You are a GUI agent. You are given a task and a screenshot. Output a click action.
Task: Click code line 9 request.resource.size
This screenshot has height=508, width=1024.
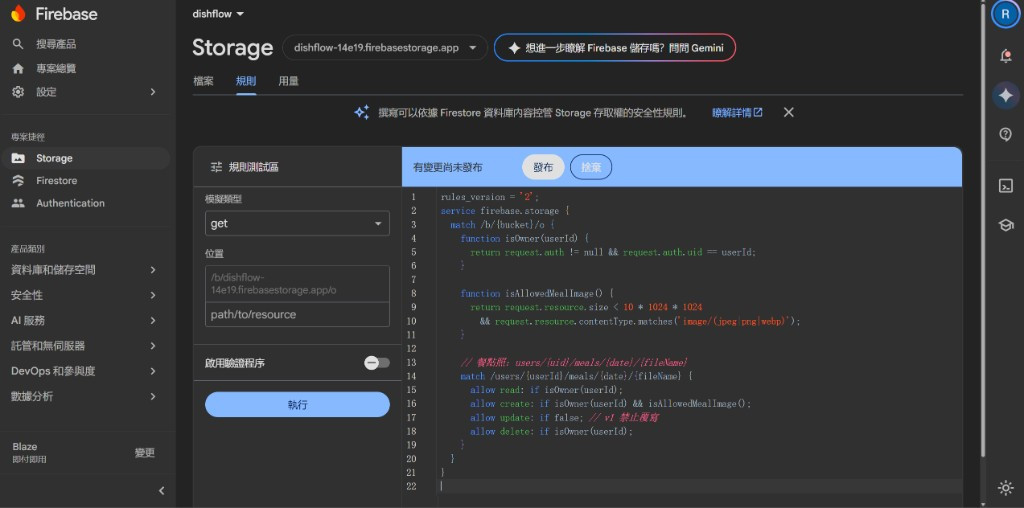click(586, 306)
